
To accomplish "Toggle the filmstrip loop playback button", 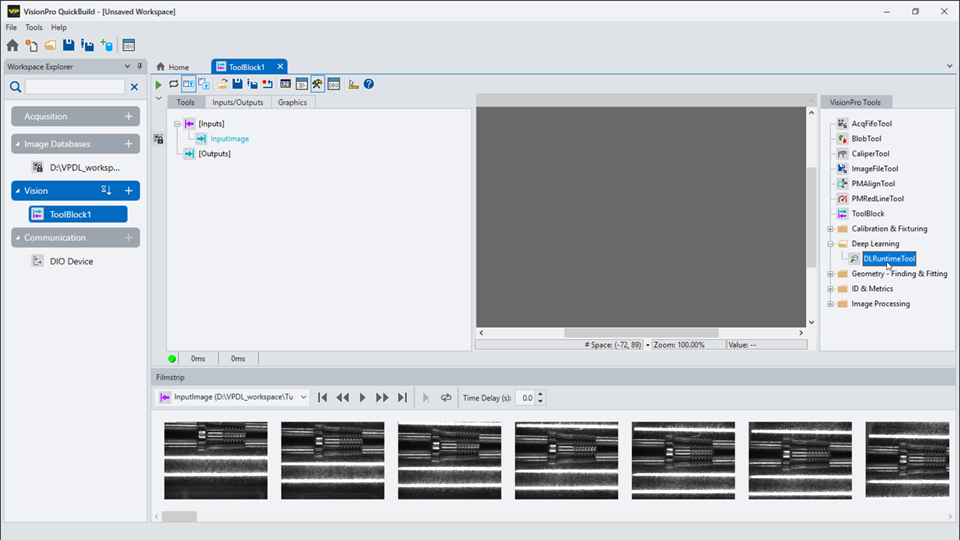I will (446, 398).
